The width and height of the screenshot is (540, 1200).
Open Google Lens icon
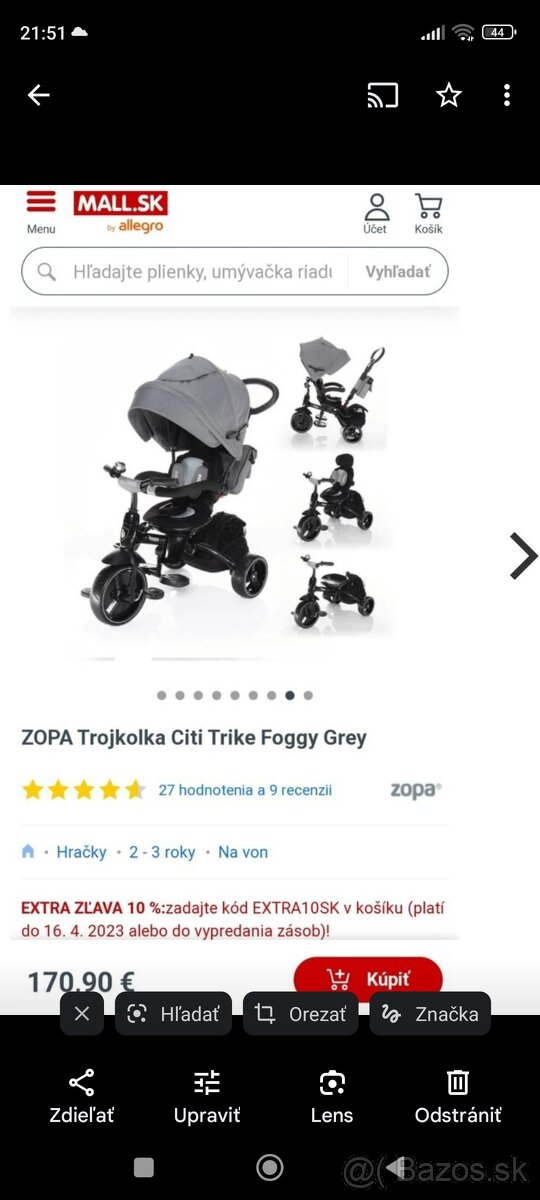[332, 1096]
